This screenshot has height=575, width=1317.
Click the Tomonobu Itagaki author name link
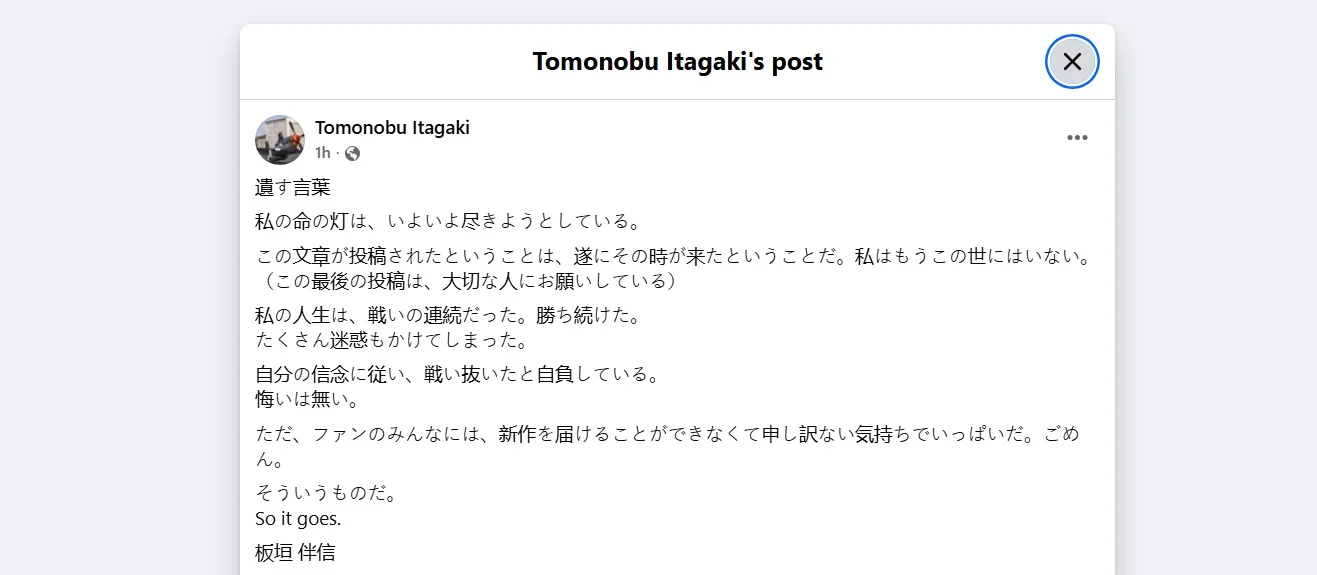pos(392,128)
